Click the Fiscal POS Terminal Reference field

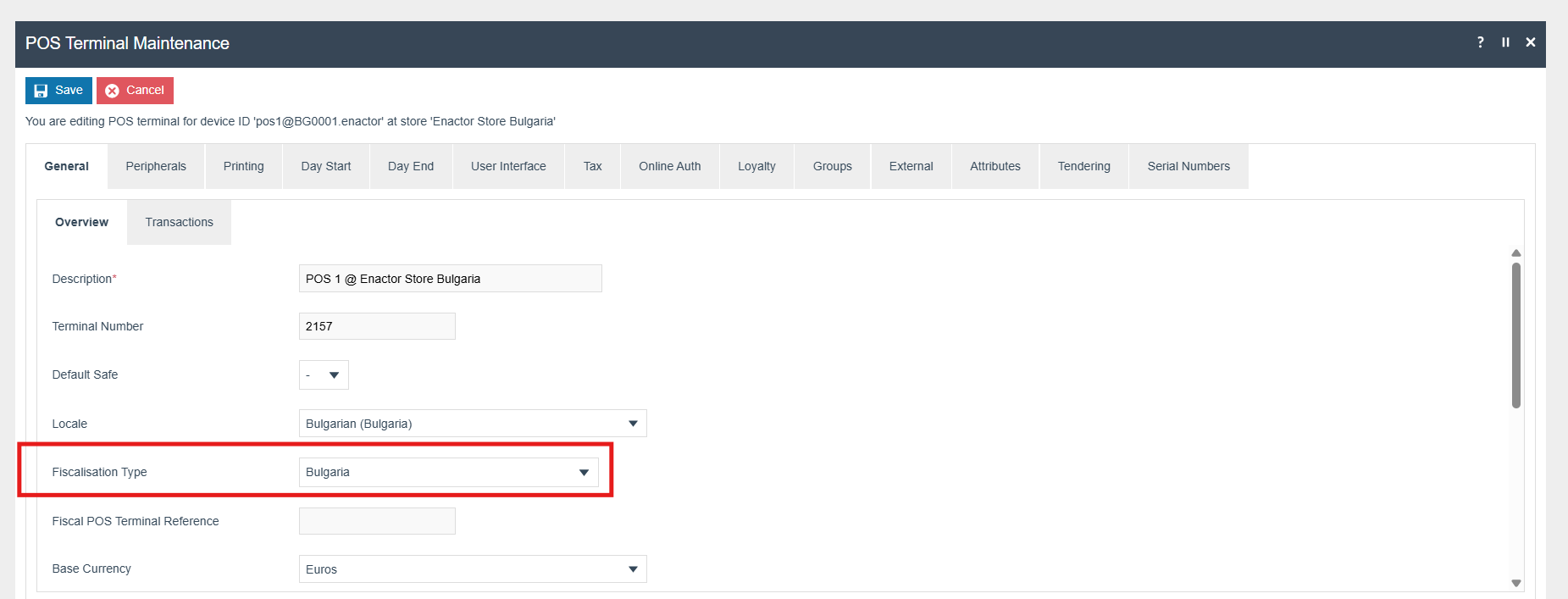click(377, 521)
